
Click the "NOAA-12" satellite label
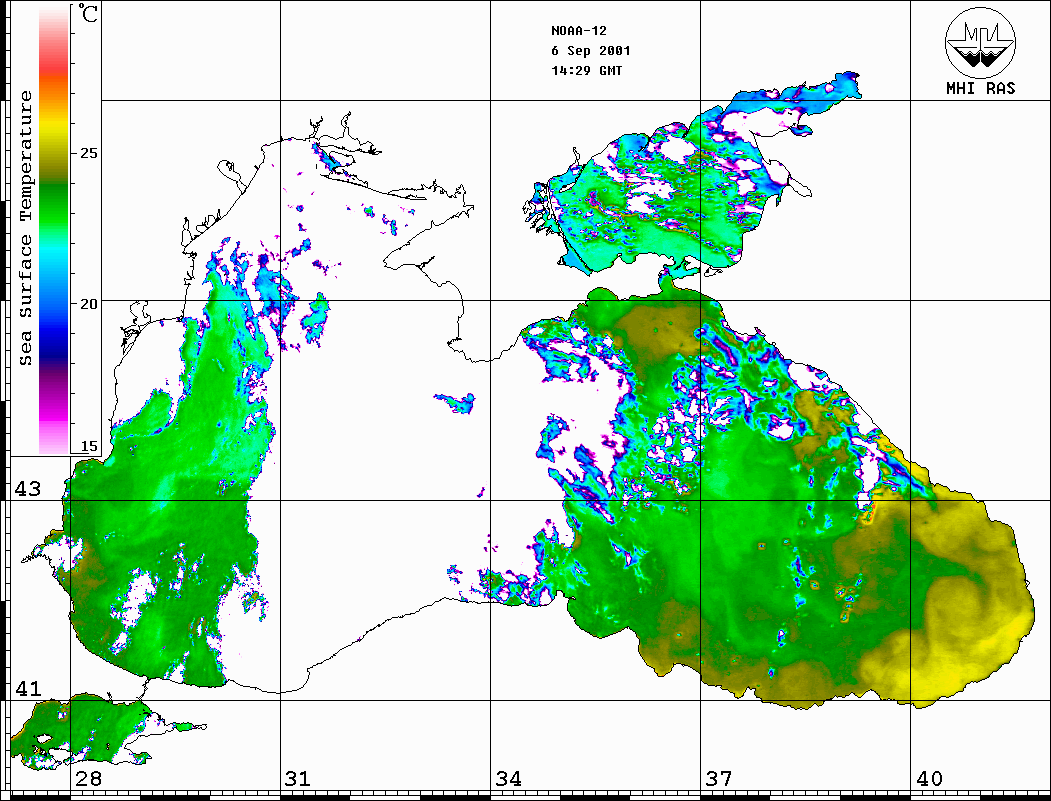[x=578, y=31]
